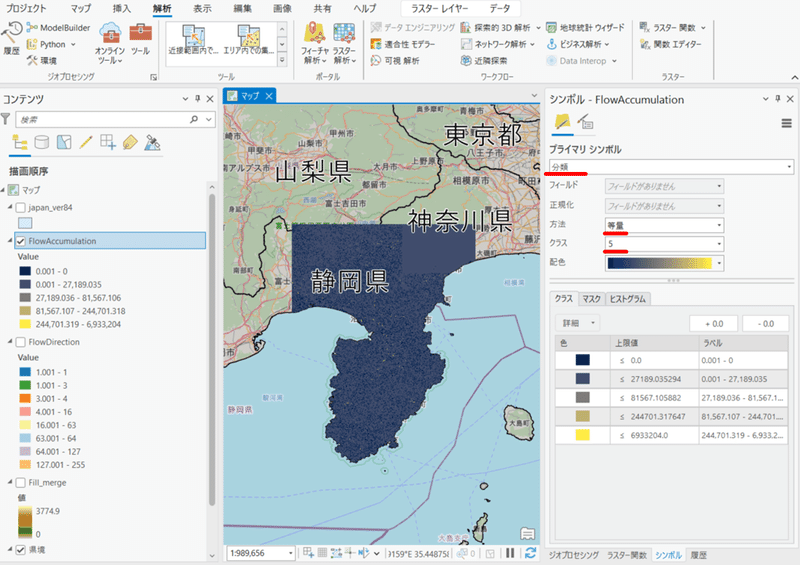800x565 pixels.
Task: Open ビジネス解析 business analysis
Action: (x=578, y=44)
